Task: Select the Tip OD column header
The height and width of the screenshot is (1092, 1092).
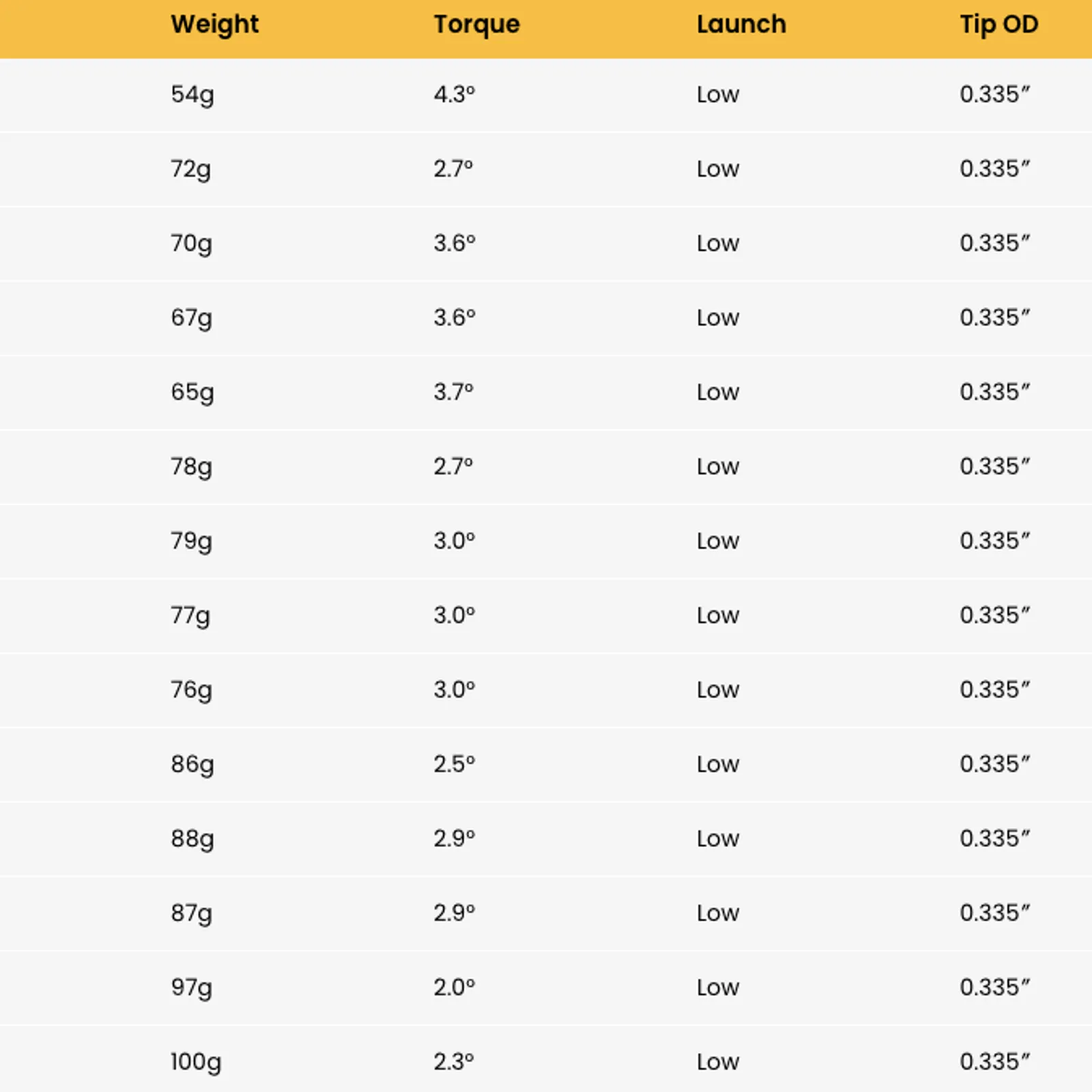Action: pyautogui.click(x=998, y=25)
